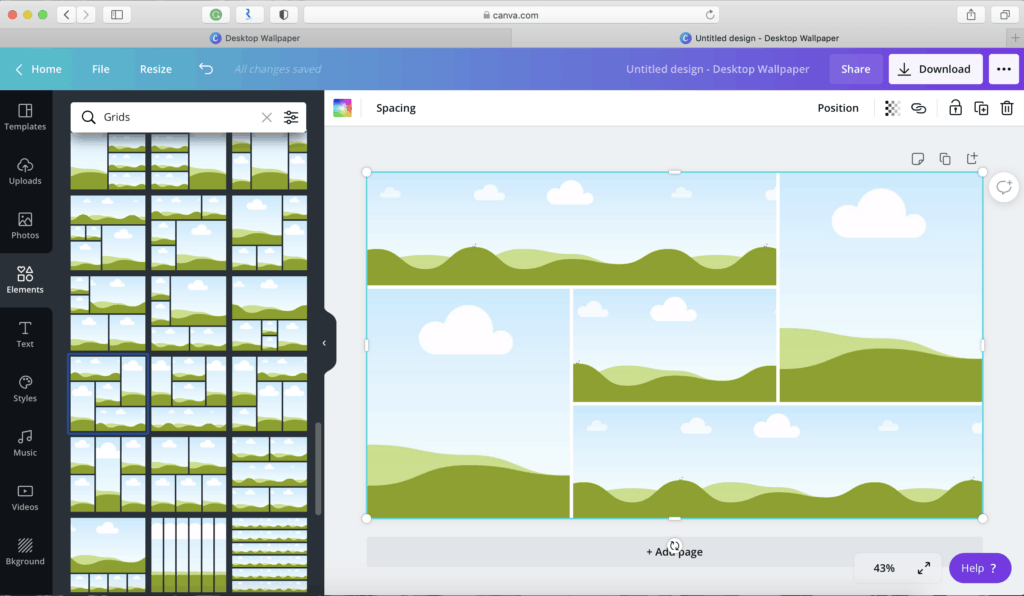This screenshot has width=1024, height=596.
Task: Click the undo arrow in header
Action: [206, 69]
